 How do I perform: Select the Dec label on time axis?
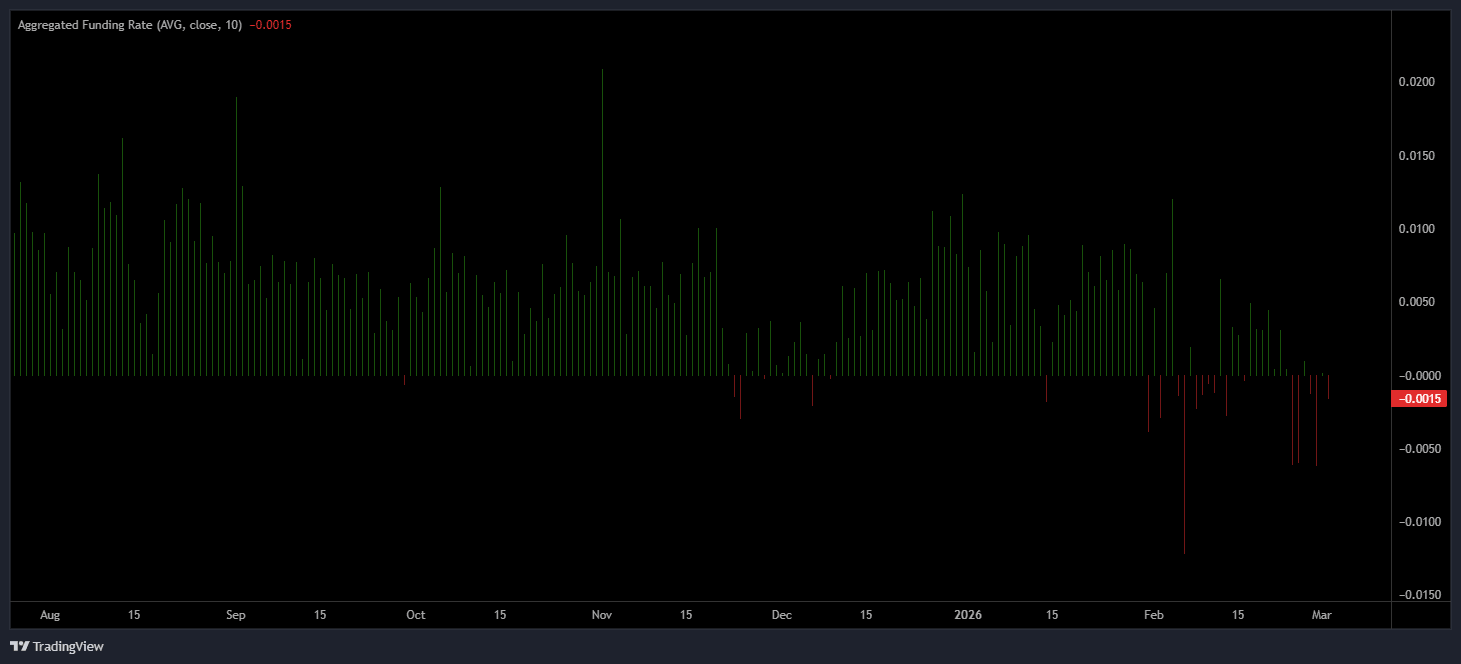pyautogui.click(x=781, y=615)
